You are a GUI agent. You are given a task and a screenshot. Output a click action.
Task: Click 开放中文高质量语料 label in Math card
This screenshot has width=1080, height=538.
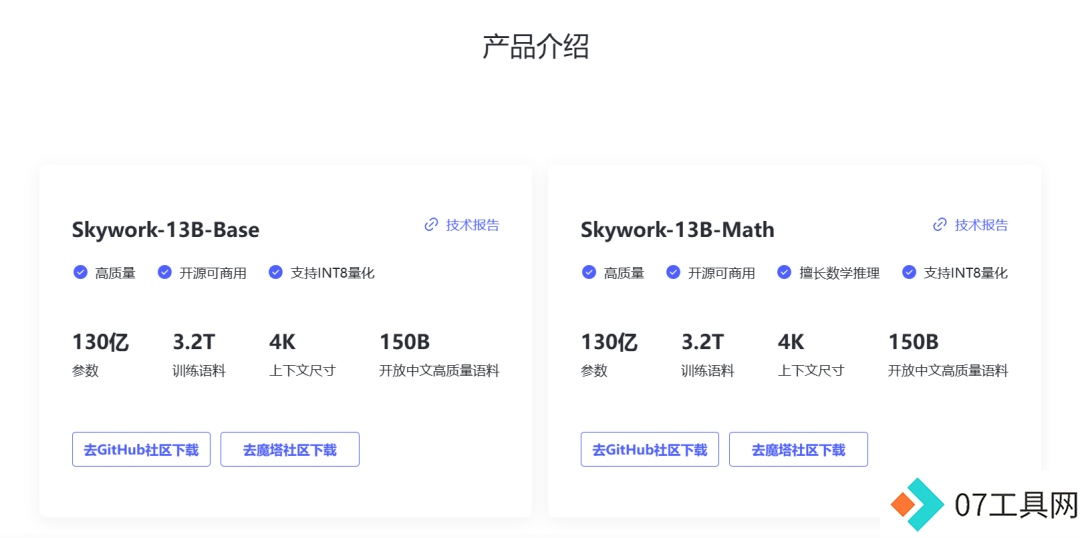[948, 371]
